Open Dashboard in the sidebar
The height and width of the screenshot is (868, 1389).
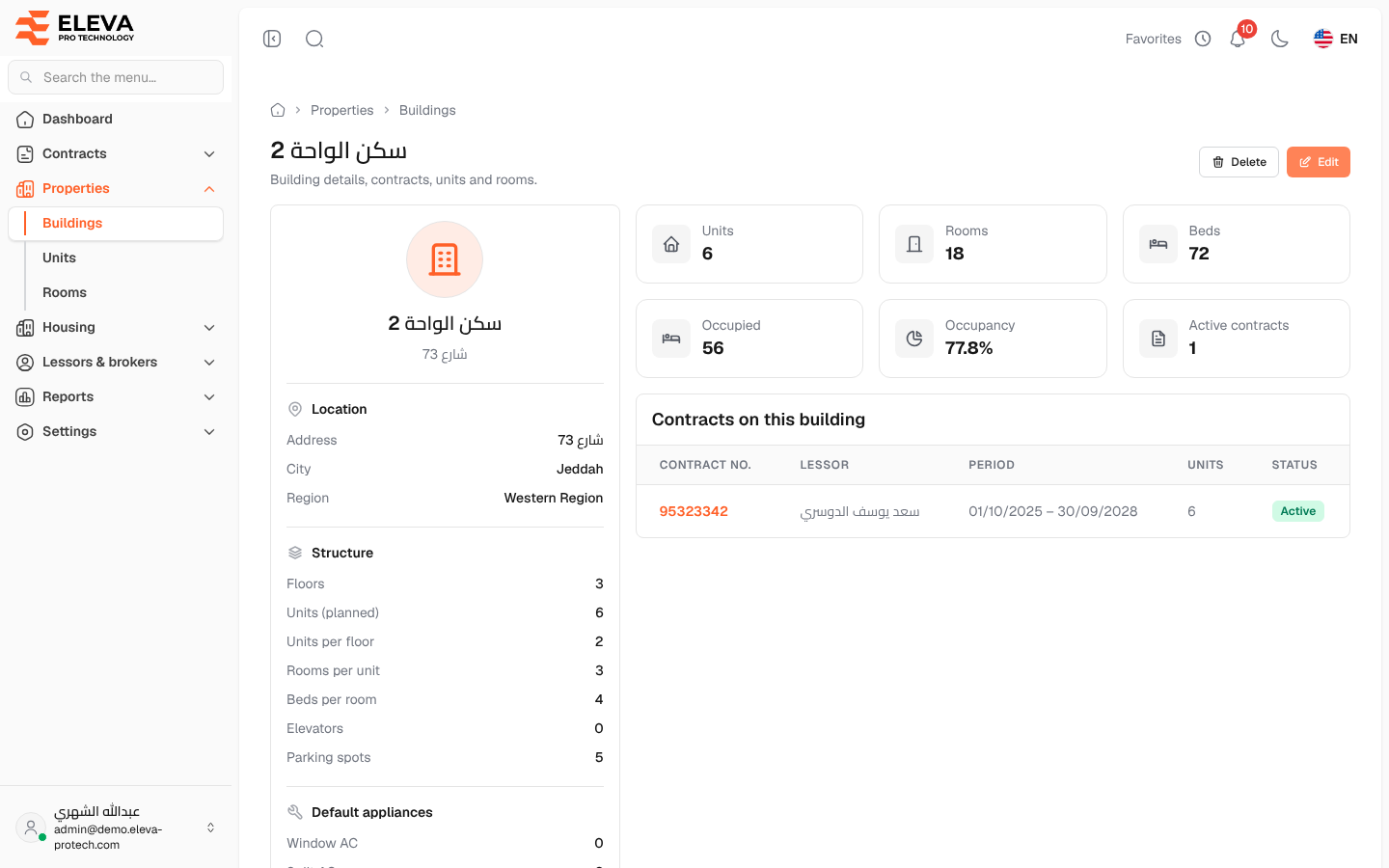tap(116, 119)
